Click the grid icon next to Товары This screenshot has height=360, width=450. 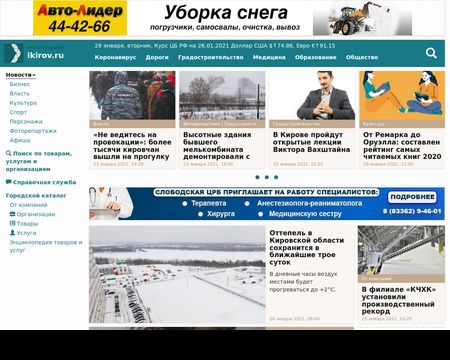[13, 223]
